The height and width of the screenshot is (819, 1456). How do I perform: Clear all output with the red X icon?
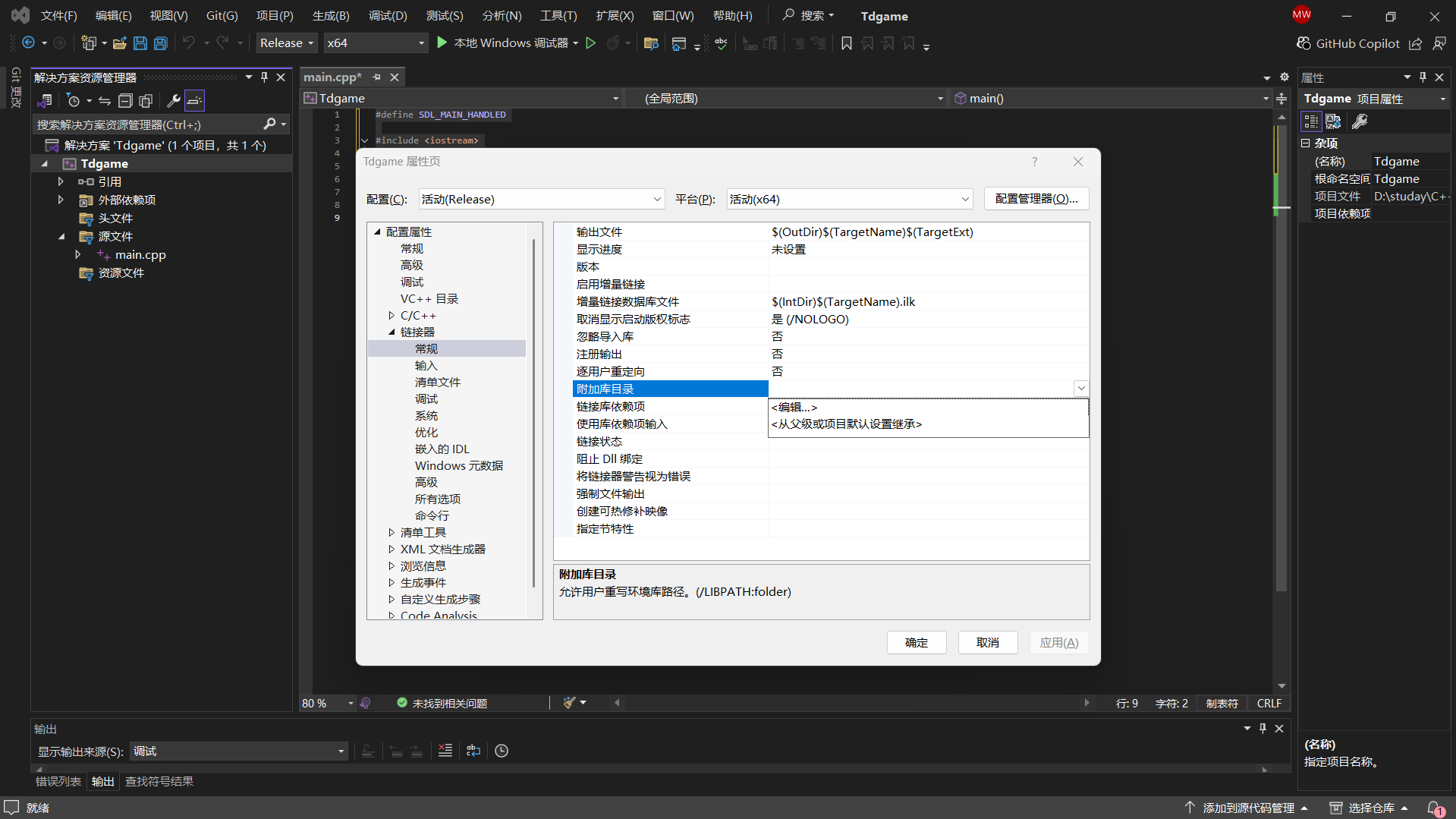pyautogui.click(x=445, y=751)
